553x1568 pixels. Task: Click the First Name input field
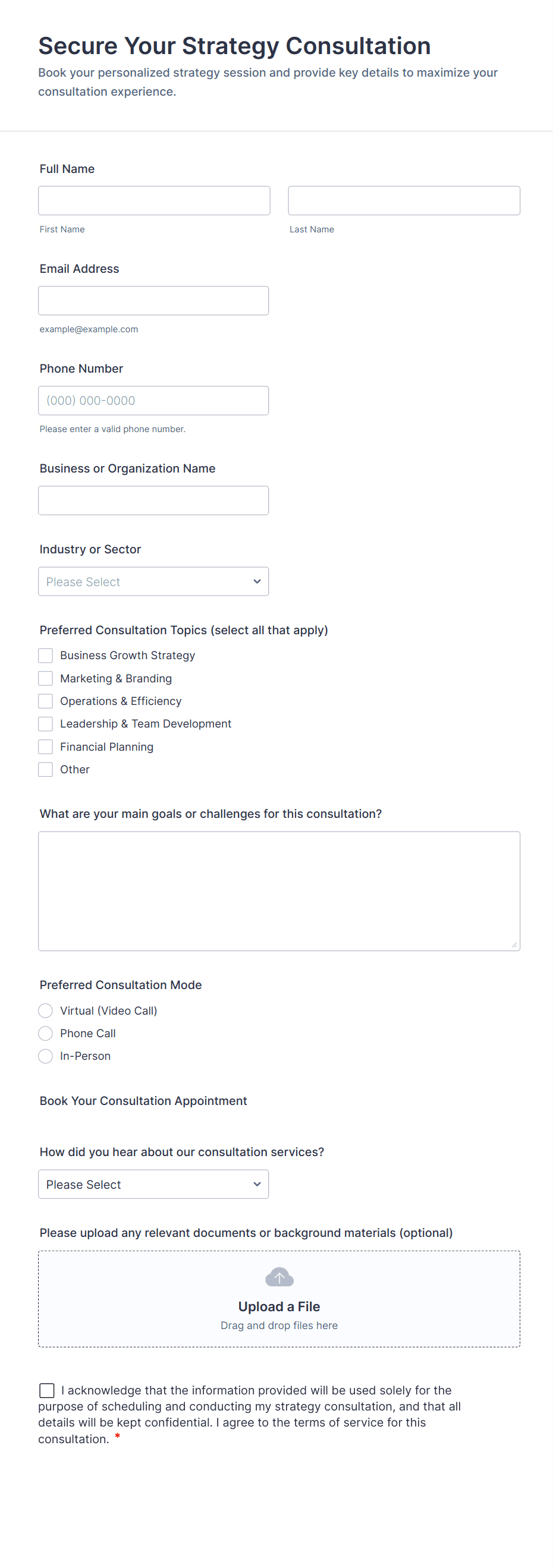pos(154,200)
